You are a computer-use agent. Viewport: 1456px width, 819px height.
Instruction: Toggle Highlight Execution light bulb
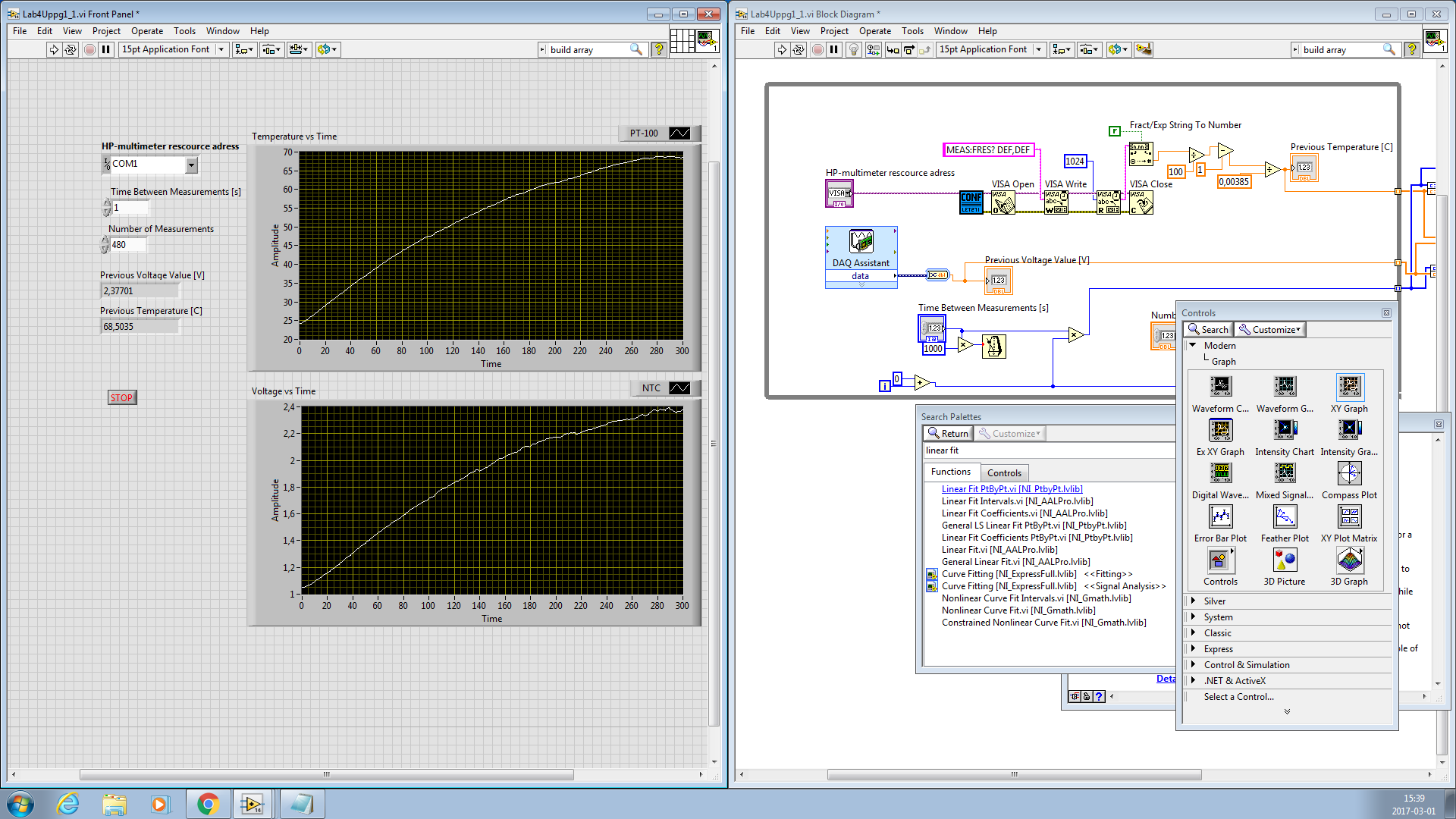click(853, 49)
